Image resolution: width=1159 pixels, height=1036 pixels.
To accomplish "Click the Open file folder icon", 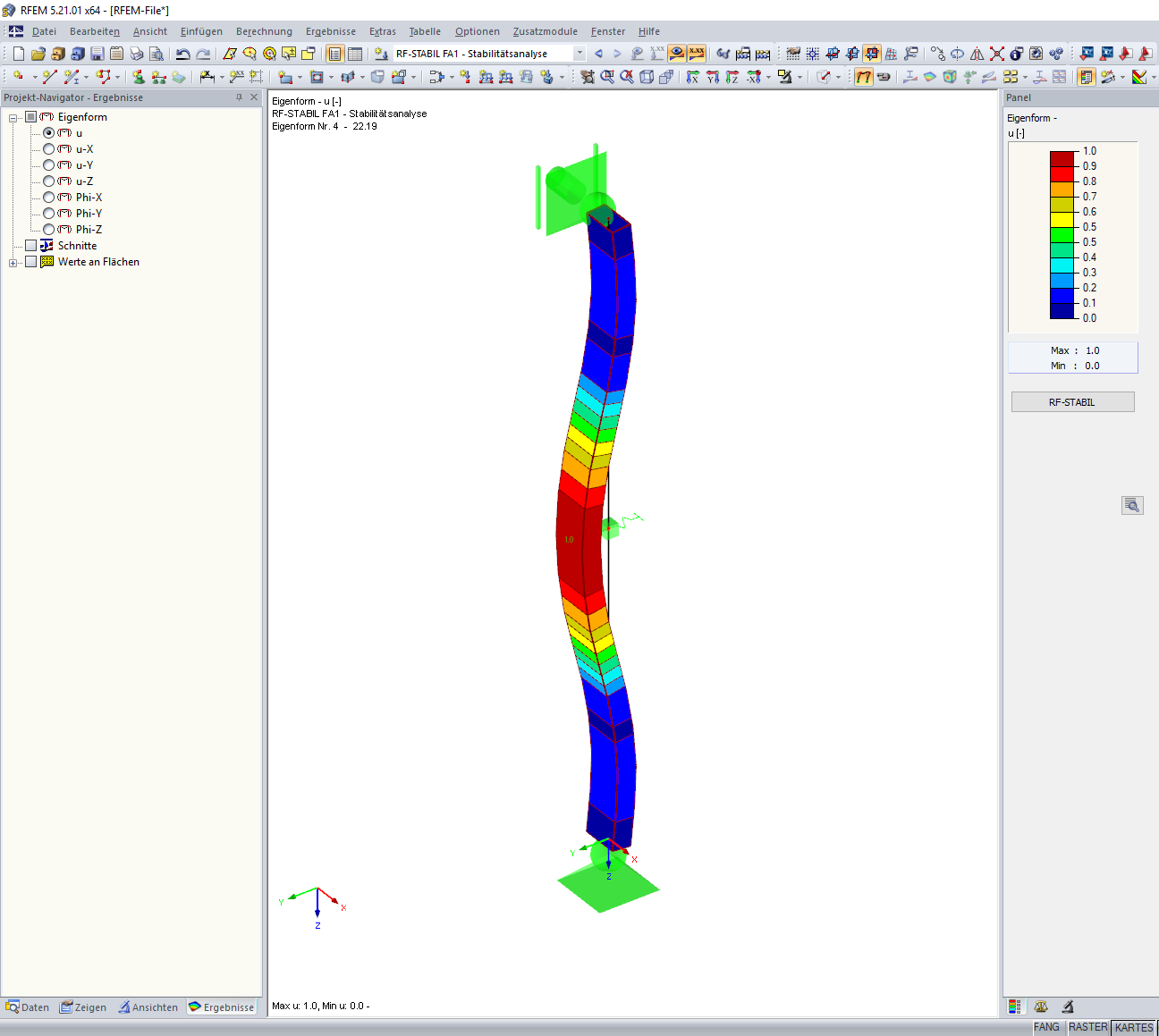I will [38, 54].
